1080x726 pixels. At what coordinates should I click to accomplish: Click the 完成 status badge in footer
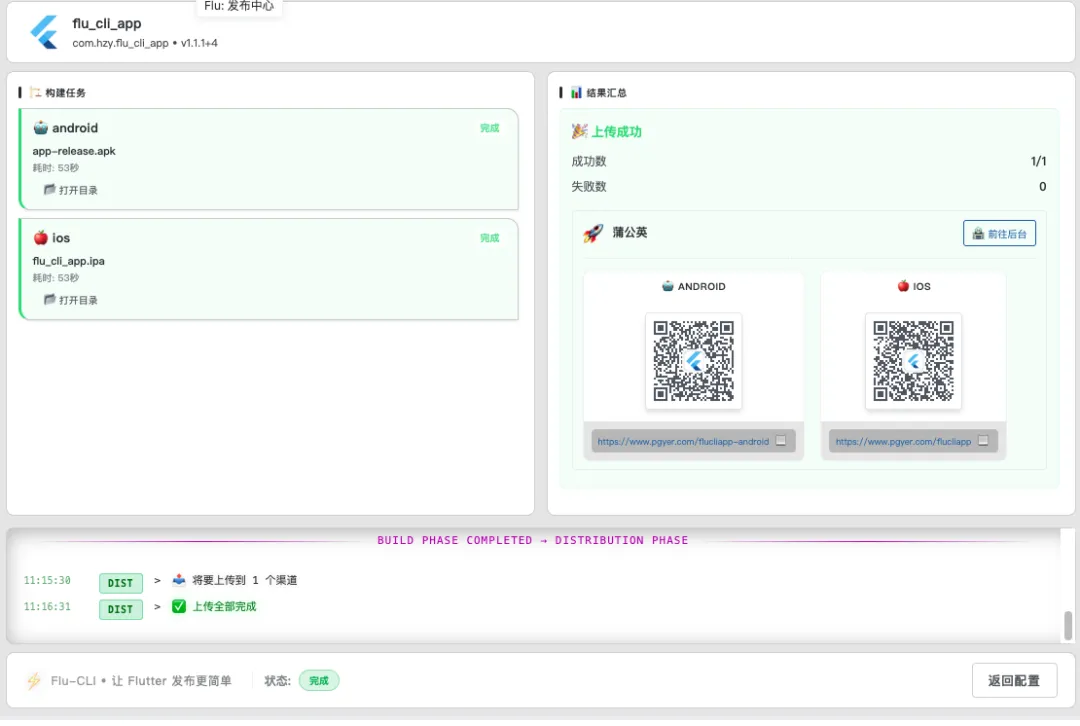tap(319, 681)
